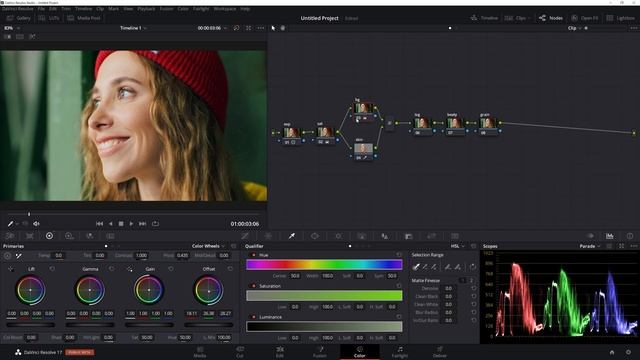
Task: Click the black point picker beside Lift
Action: [x=11, y=269]
